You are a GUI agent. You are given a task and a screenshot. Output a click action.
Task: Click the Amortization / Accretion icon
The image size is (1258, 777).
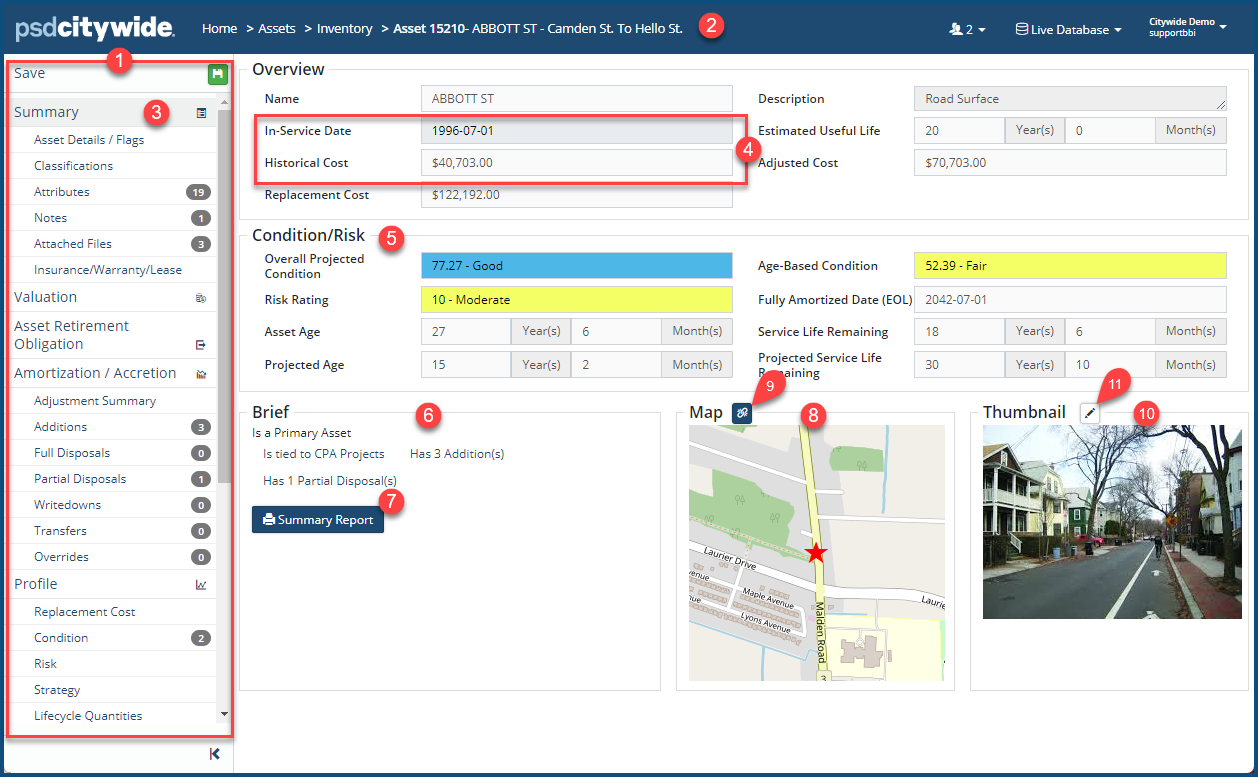[x=201, y=374]
